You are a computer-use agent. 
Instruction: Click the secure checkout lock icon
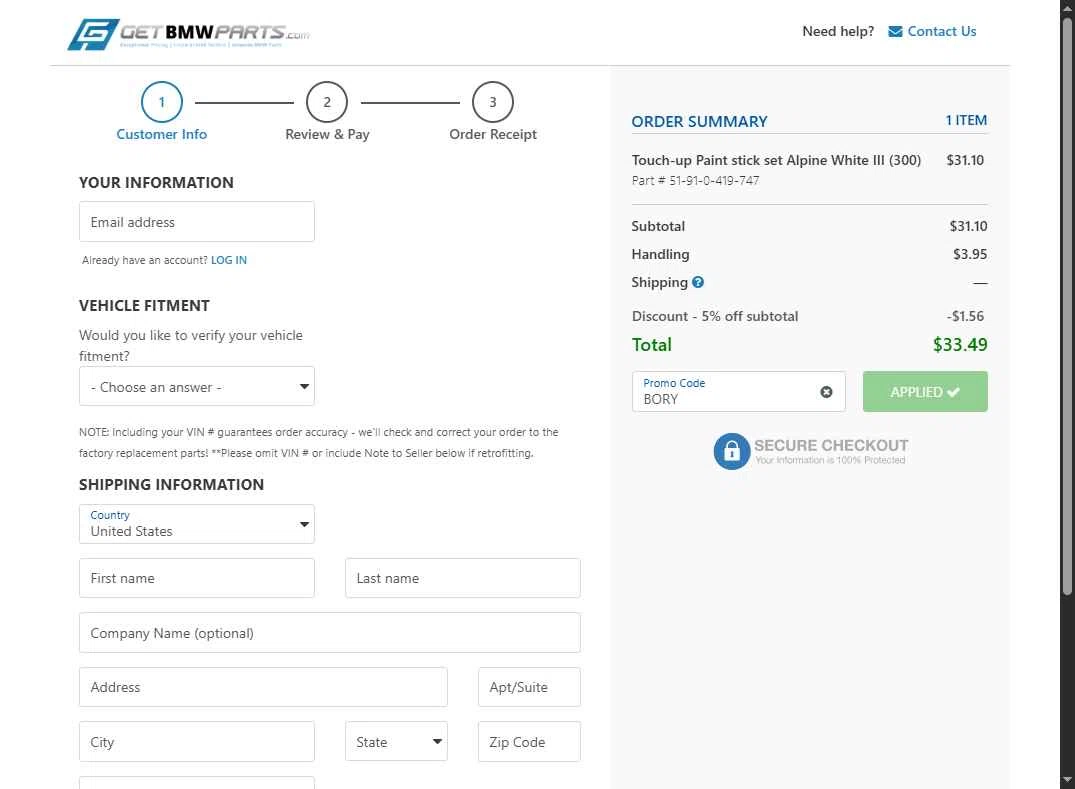732,451
